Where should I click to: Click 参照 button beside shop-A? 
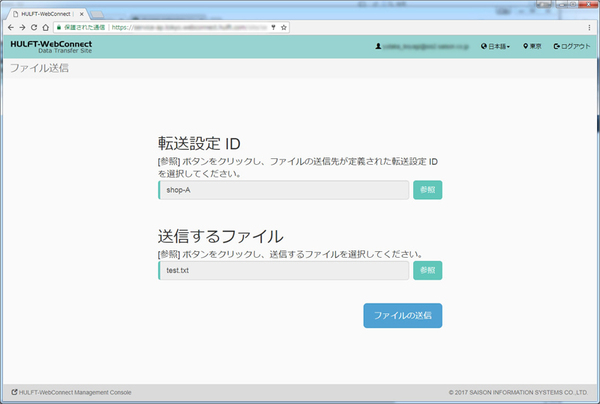[x=427, y=190]
